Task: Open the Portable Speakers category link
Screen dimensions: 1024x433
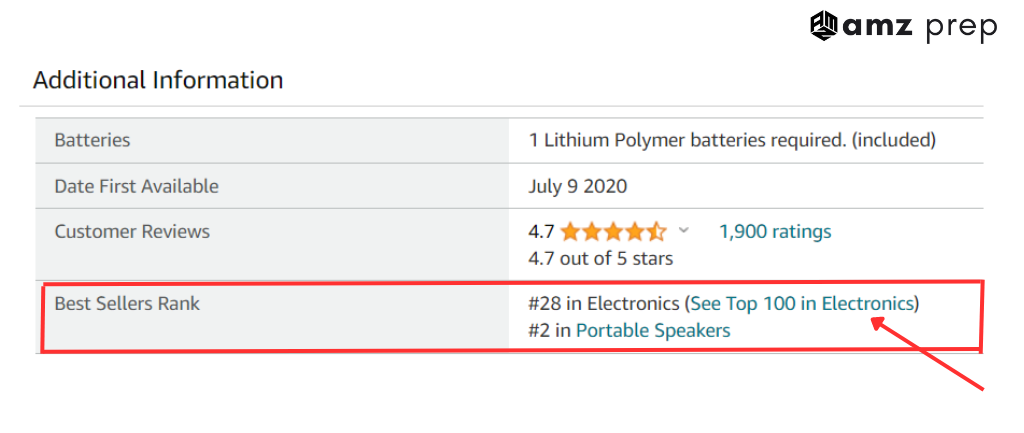Action: [x=653, y=330]
